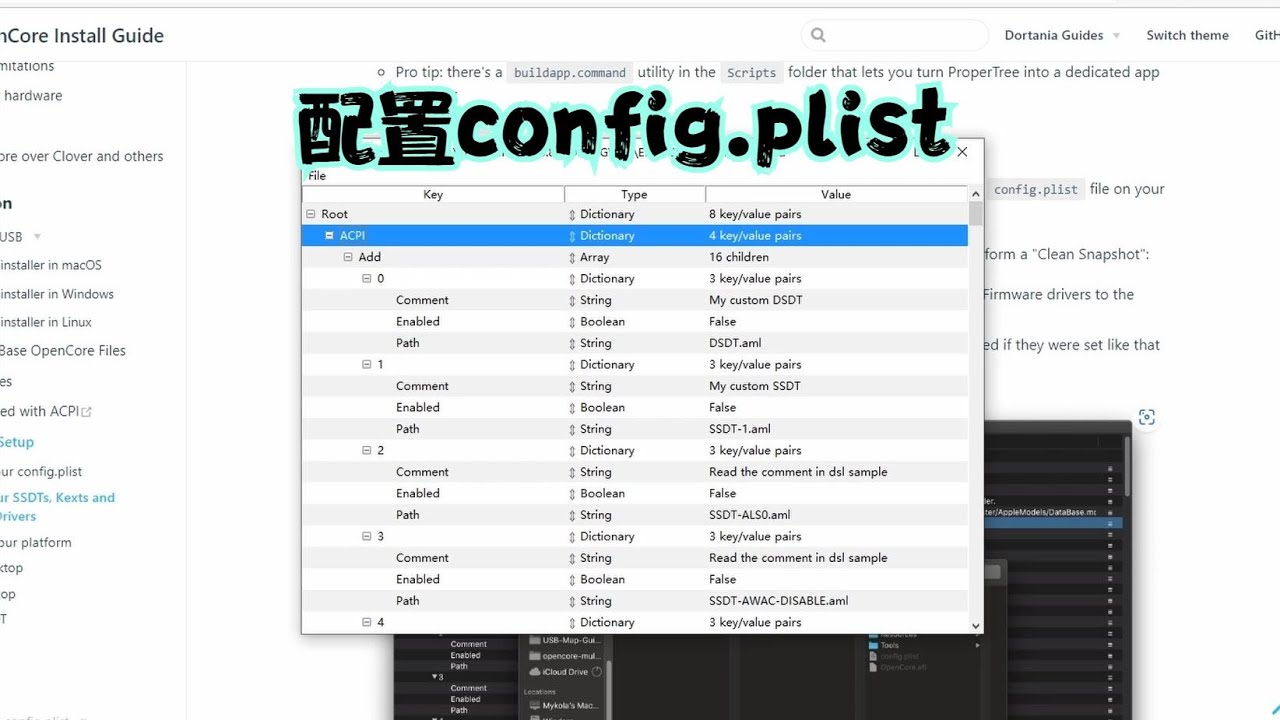Open type selector for Add Array row
Screen dimensions: 1280x720
coord(573,257)
